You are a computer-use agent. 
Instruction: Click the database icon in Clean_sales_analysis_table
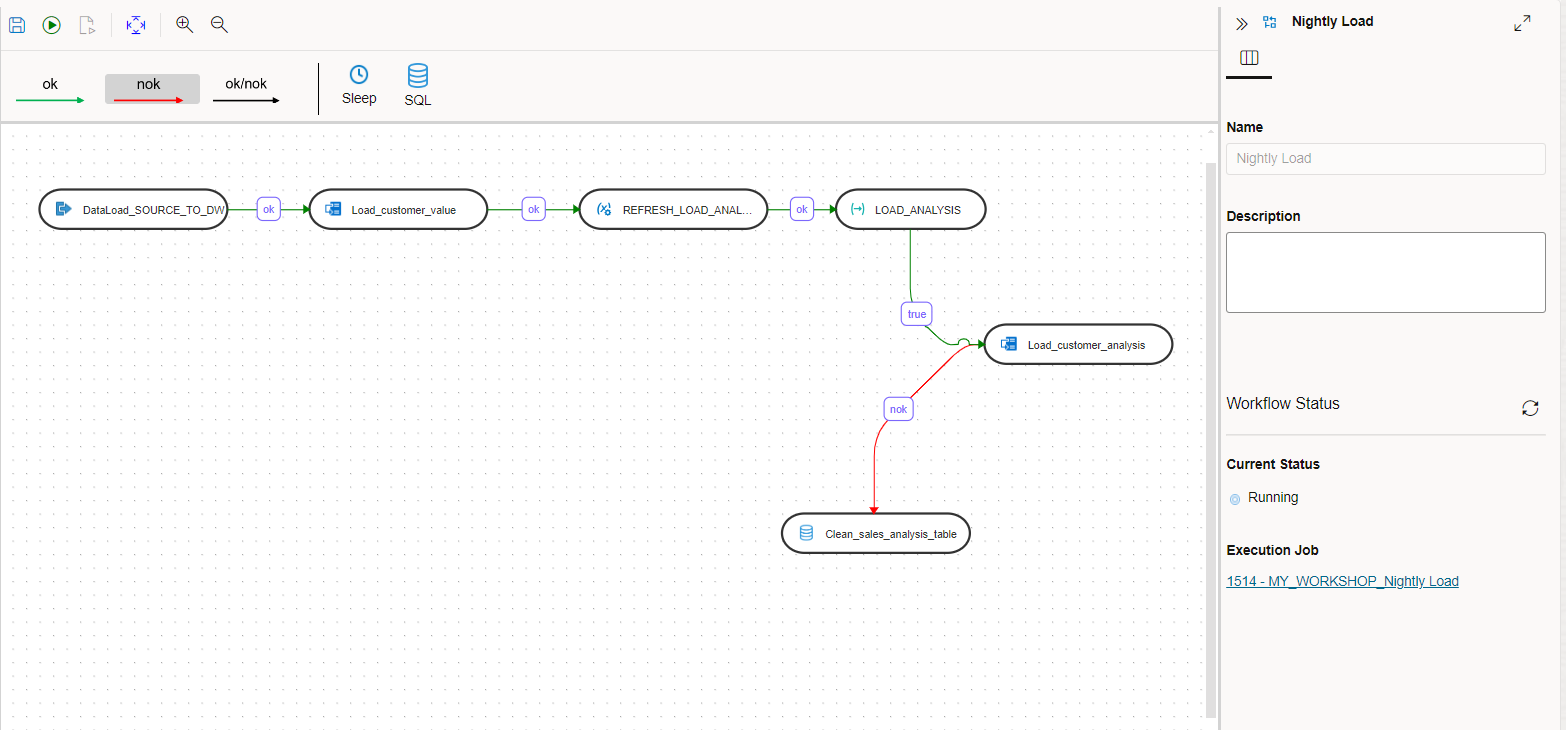pyautogui.click(x=806, y=533)
